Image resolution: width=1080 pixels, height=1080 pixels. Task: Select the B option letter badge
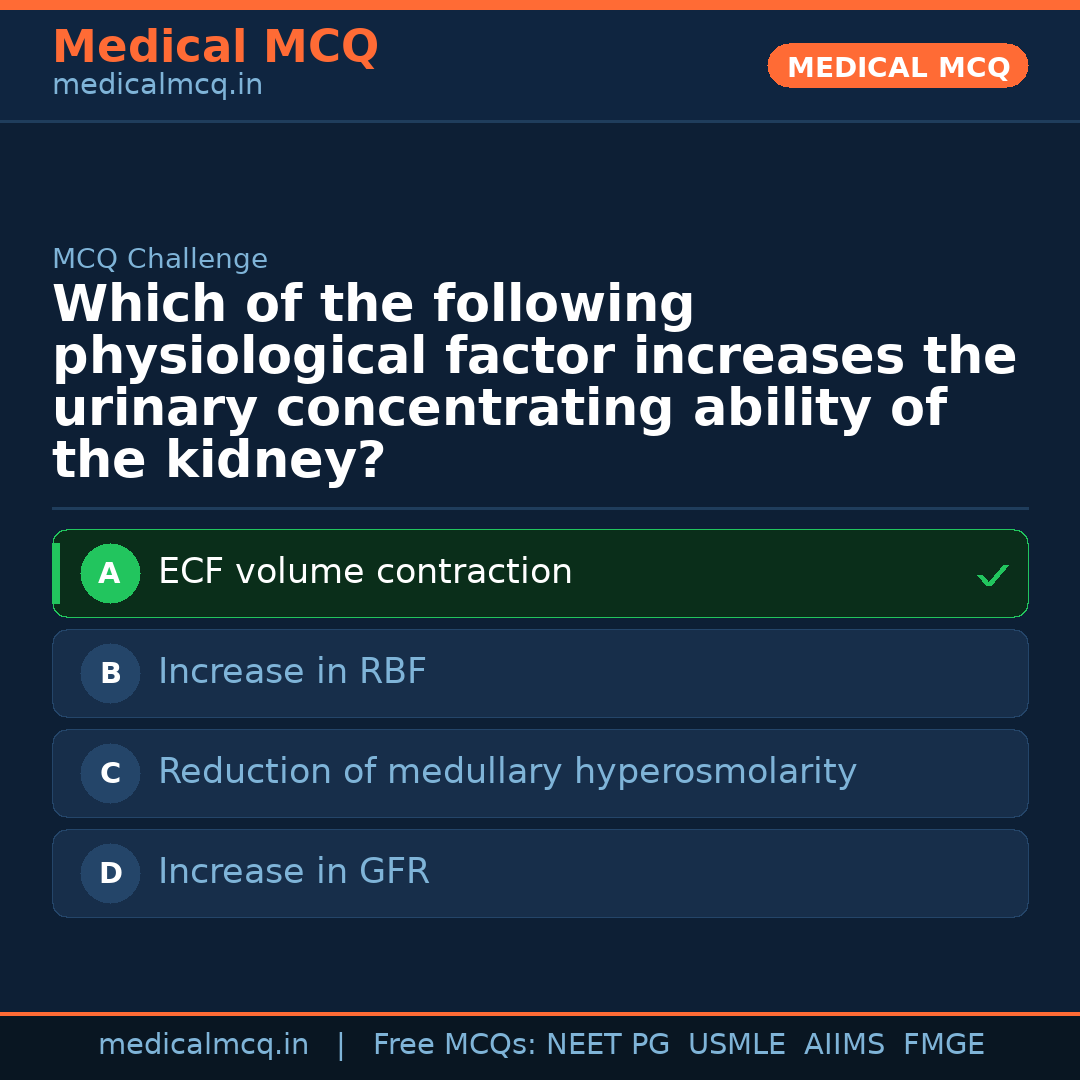point(110,674)
